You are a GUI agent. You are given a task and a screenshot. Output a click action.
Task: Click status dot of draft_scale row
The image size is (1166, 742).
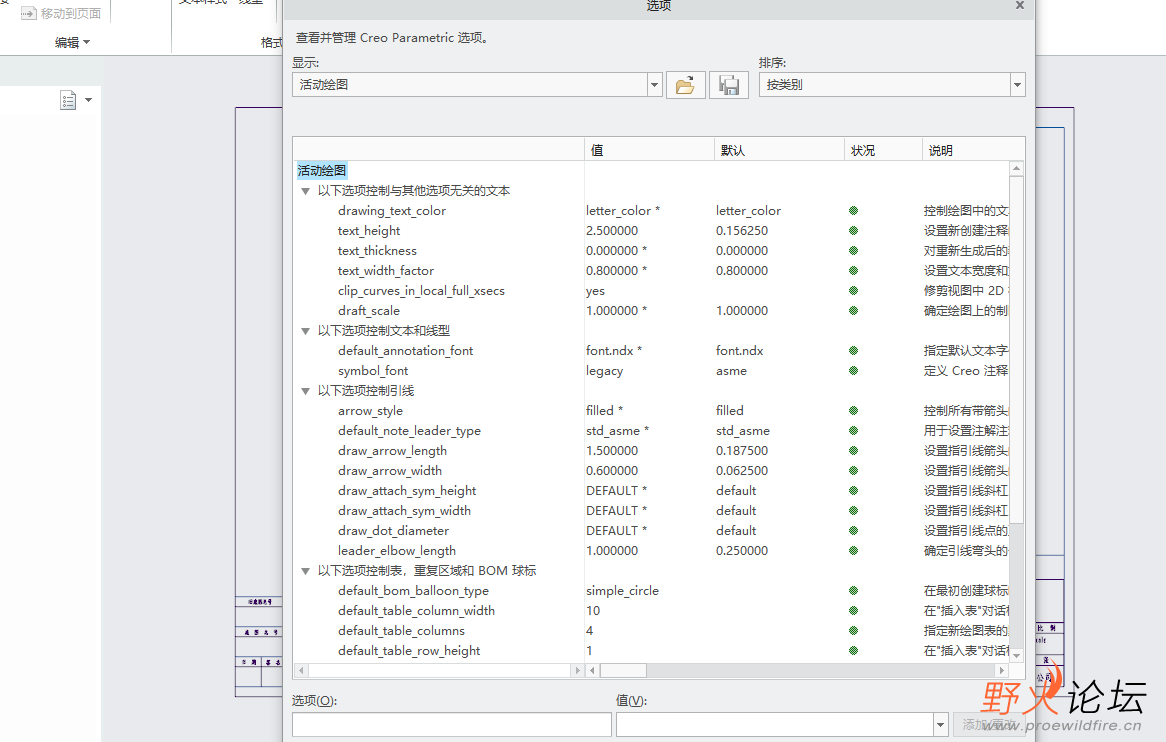pyautogui.click(x=854, y=311)
